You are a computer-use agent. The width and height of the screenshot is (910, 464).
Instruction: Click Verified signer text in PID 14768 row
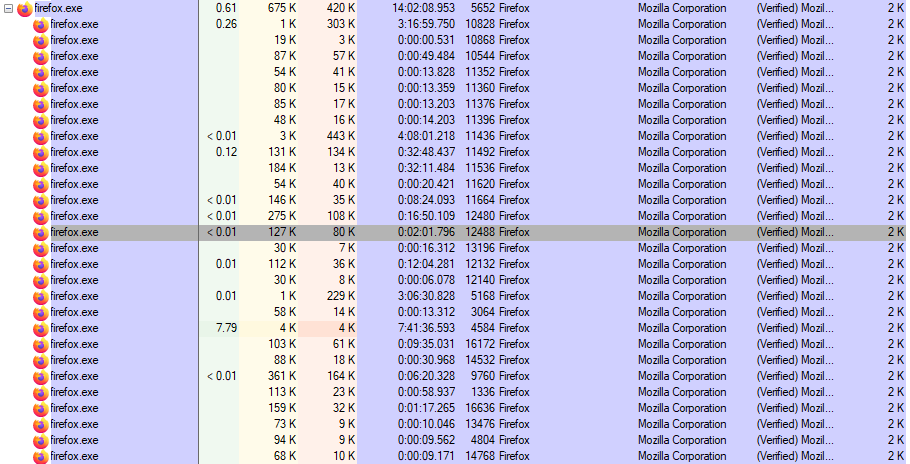(x=795, y=456)
